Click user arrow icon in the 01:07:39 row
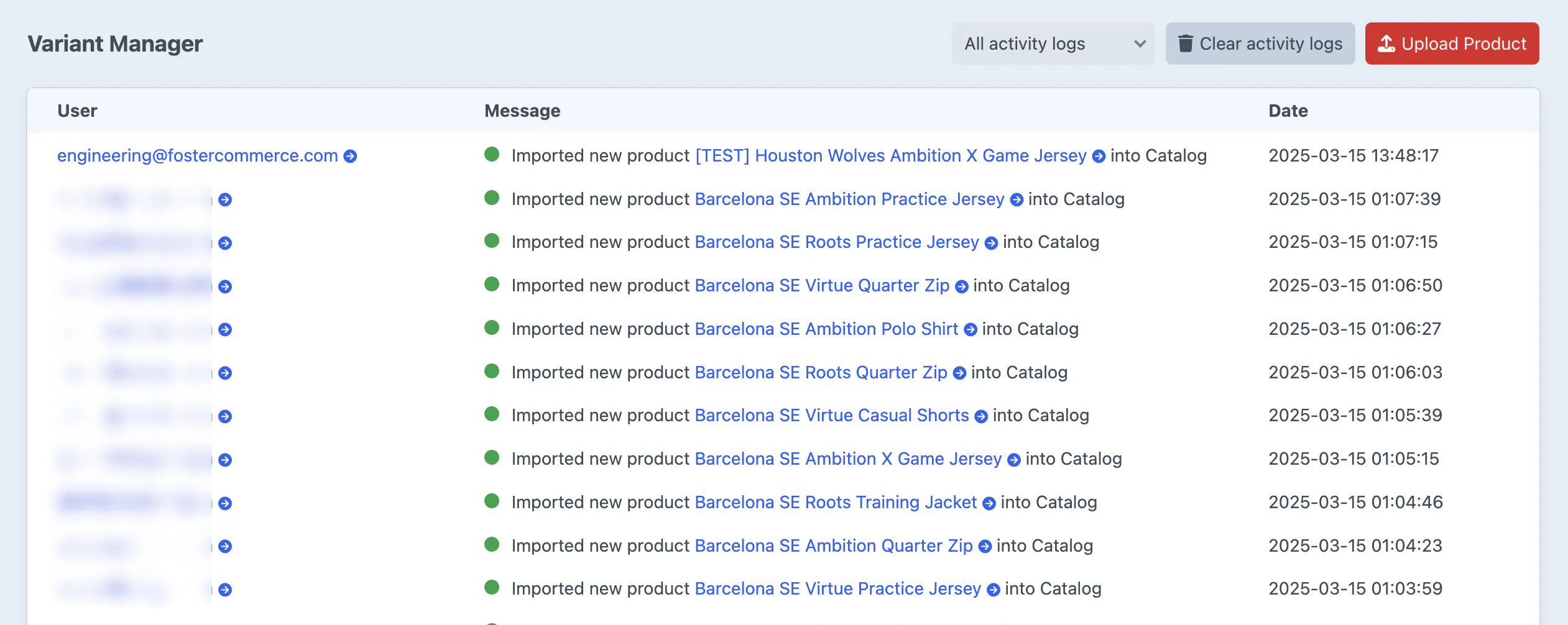 pos(225,200)
